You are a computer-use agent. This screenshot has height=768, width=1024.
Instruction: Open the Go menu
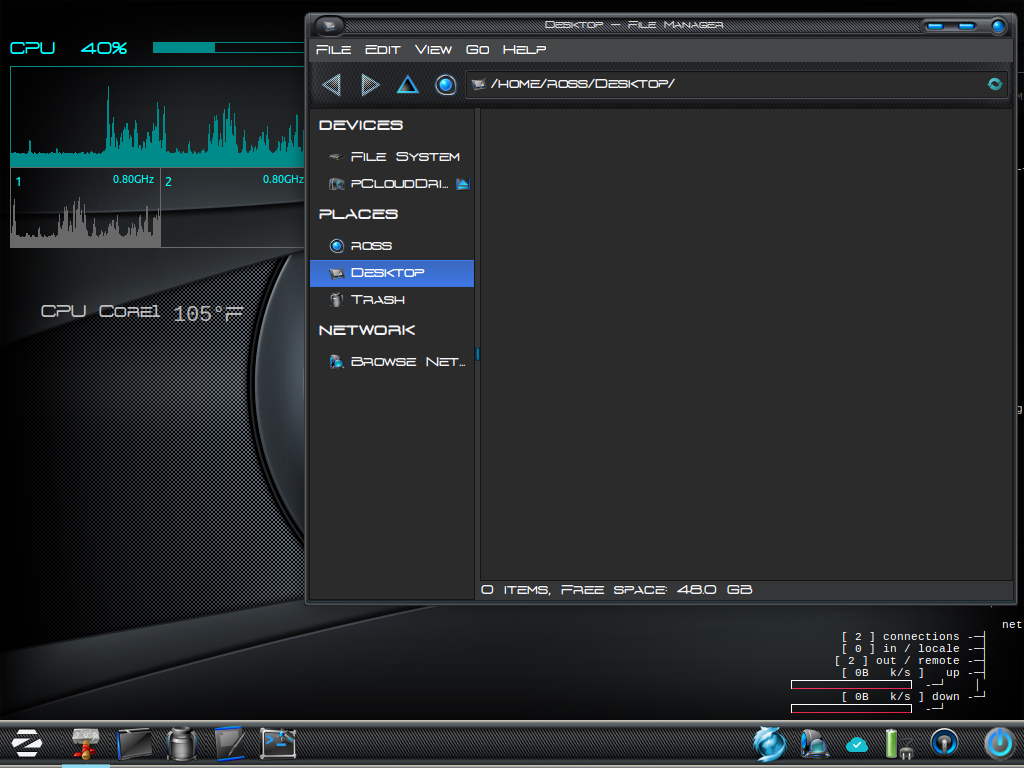(x=477, y=49)
